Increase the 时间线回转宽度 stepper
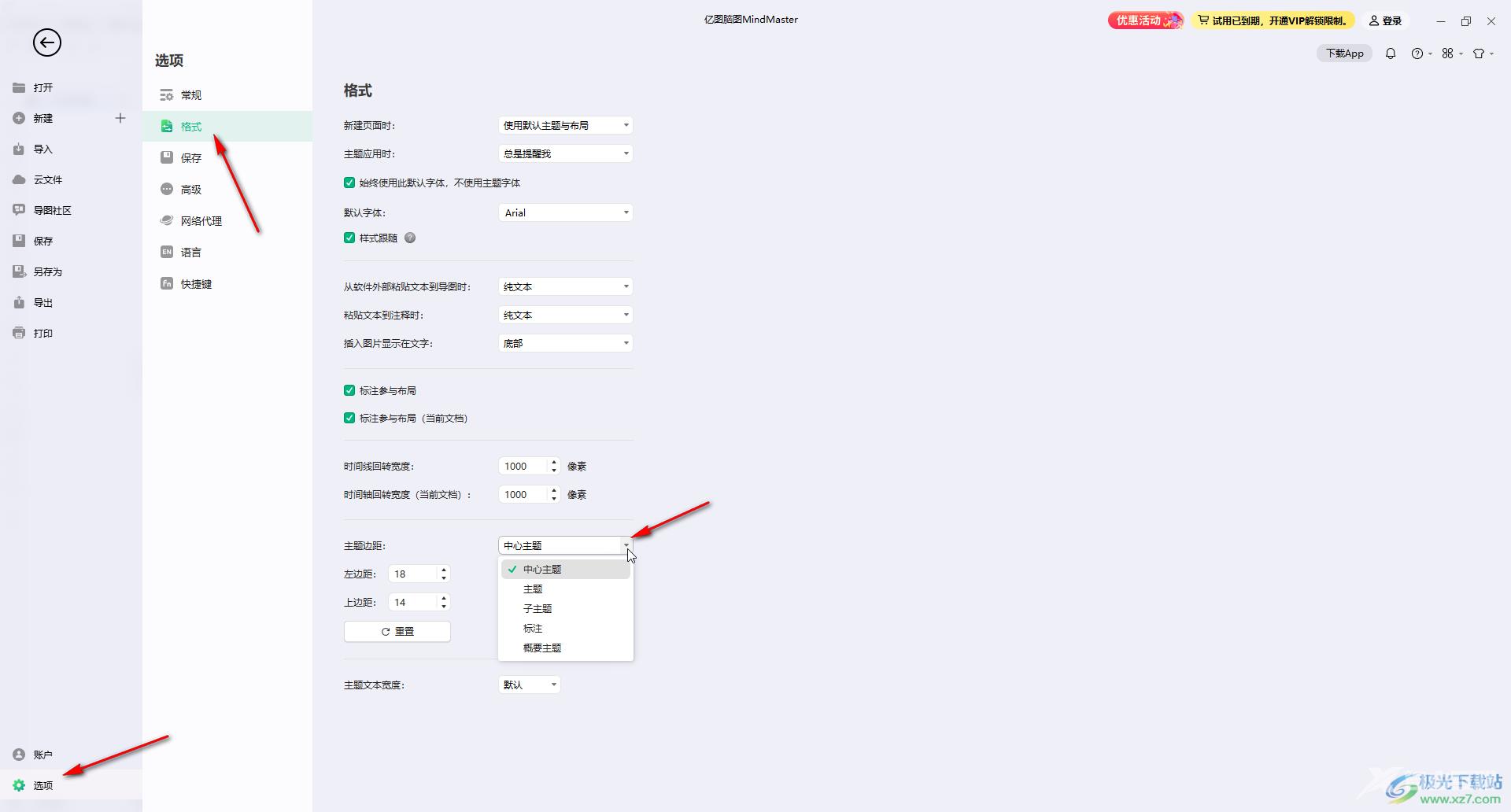The height and width of the screenshot is (812, 1511). point(554,462)
